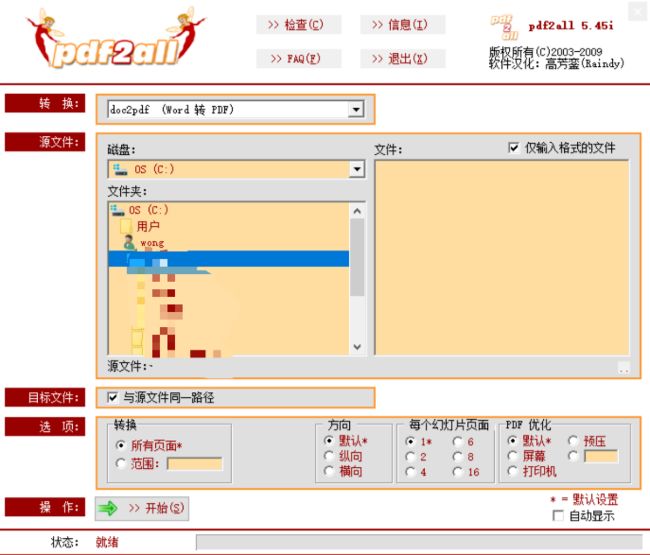Open the 信息(I) info button
Image resolution: width=650 pixels, height=555 pixels.
click(x=403, y=24)
